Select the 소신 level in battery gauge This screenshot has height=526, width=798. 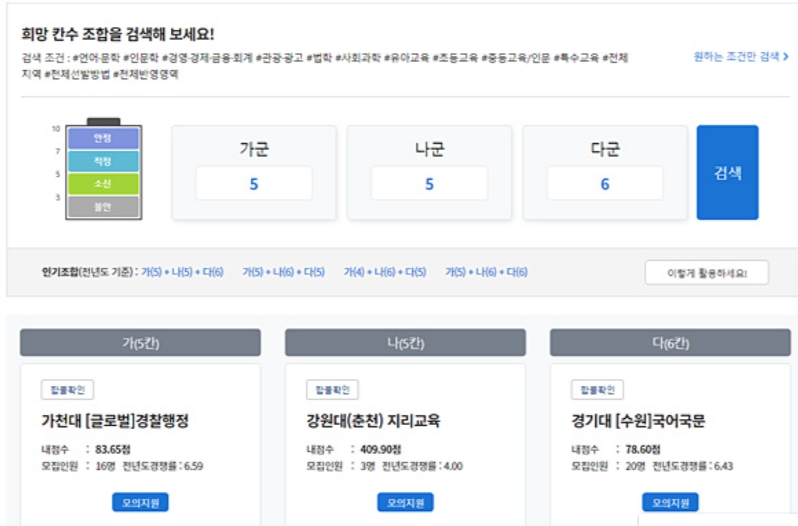pos(103,184)
